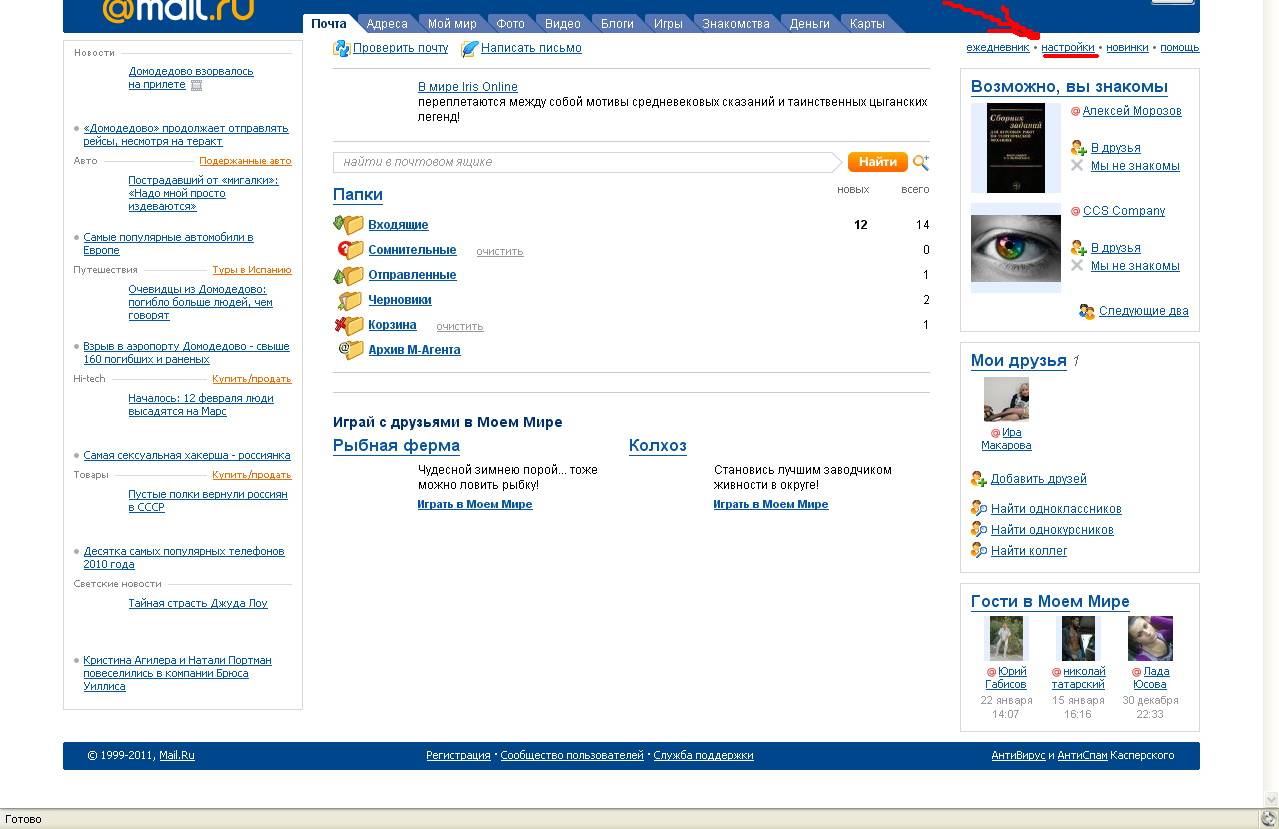Click the camera icon after Домодедово headline
Screen dimensions: 1279x829
[x=196, y=86]
